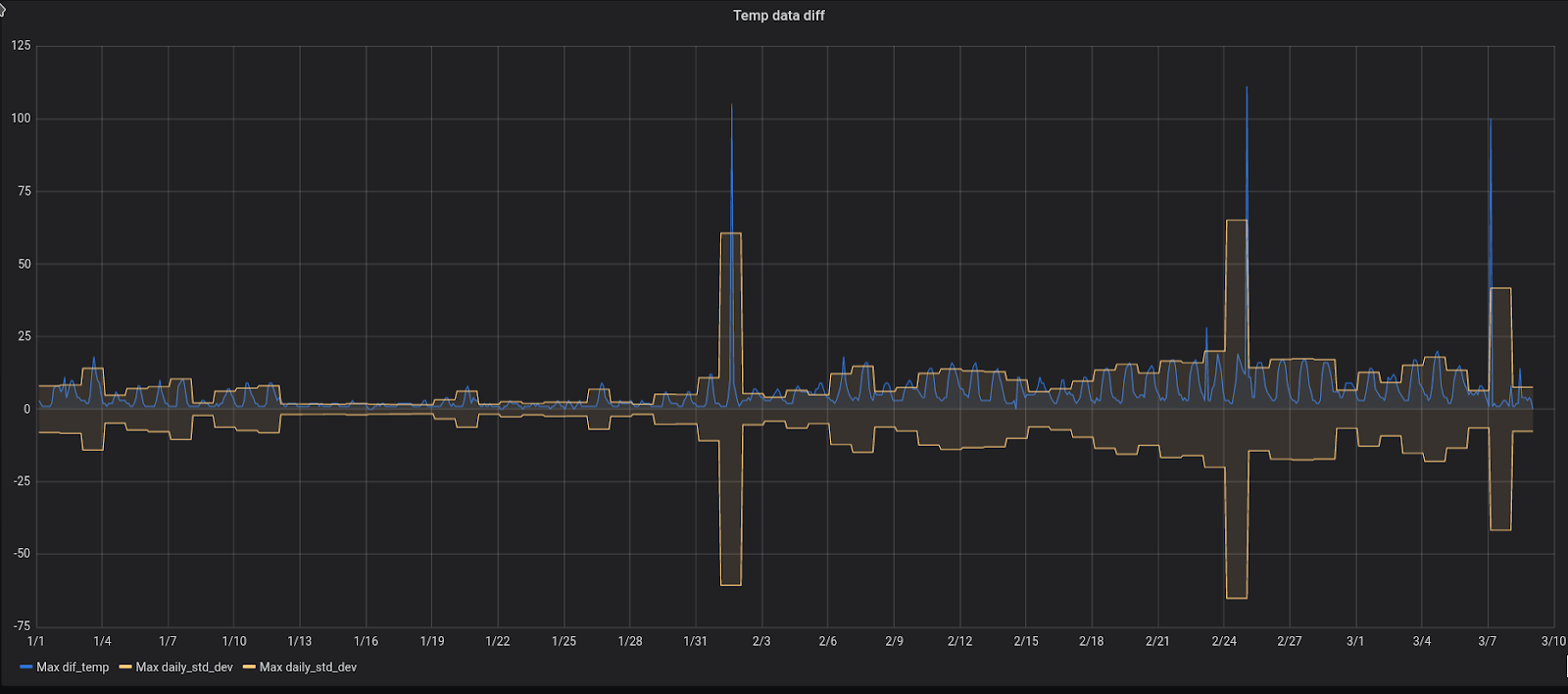Click the y-axis label '-25'

tap(22, 480)
